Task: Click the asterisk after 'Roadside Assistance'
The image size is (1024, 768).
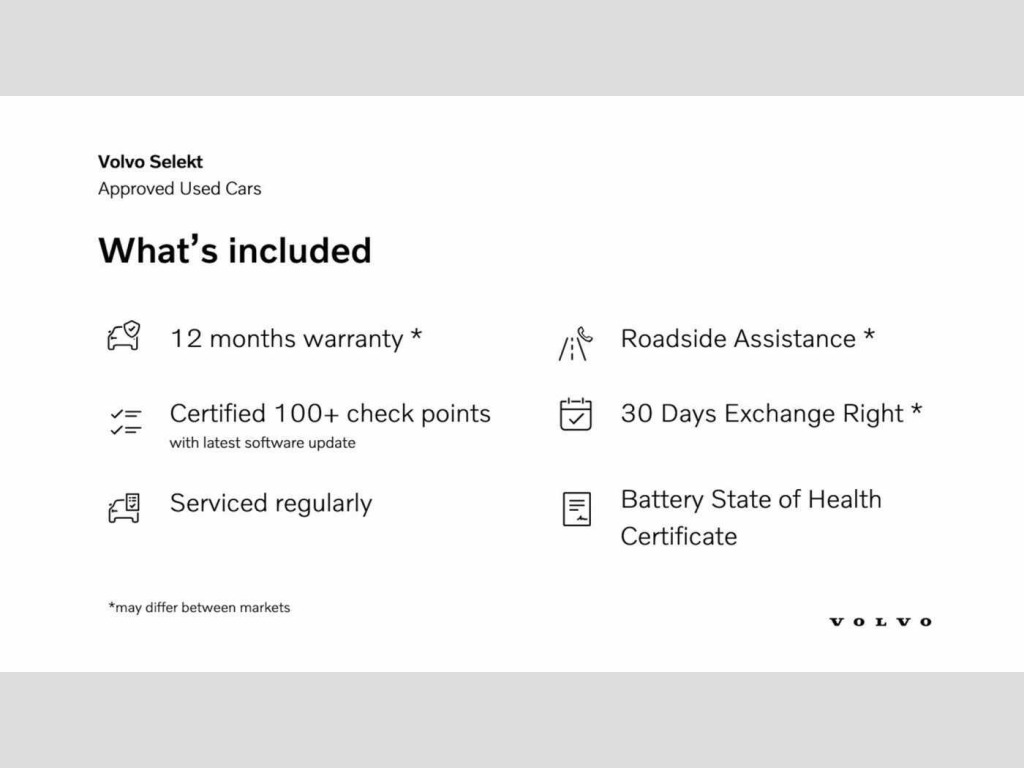Action: pyautogui.click(x=869, y=336)
